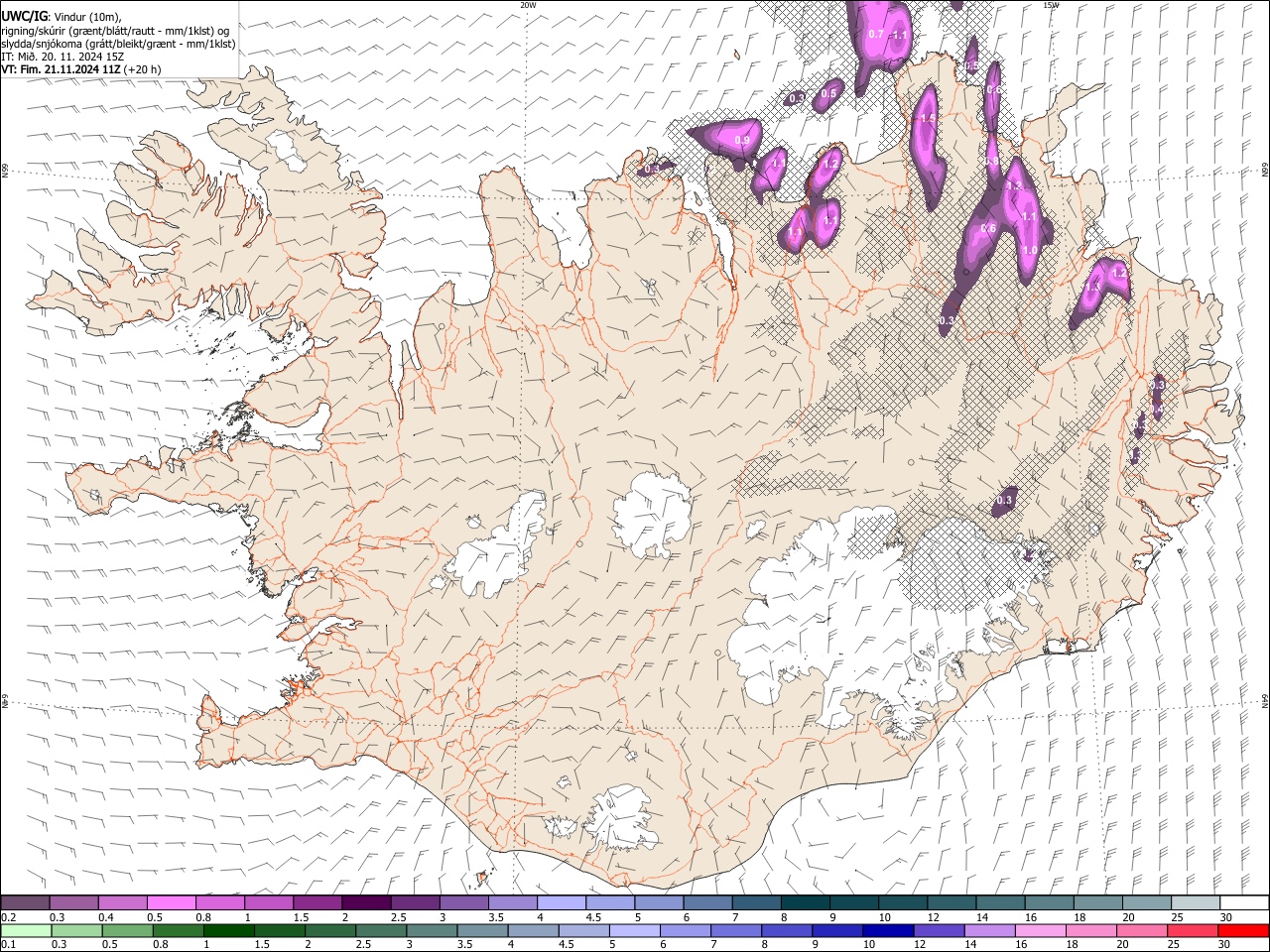Pick the pale green 0.1 rain legend swatch

coord(25,930)
